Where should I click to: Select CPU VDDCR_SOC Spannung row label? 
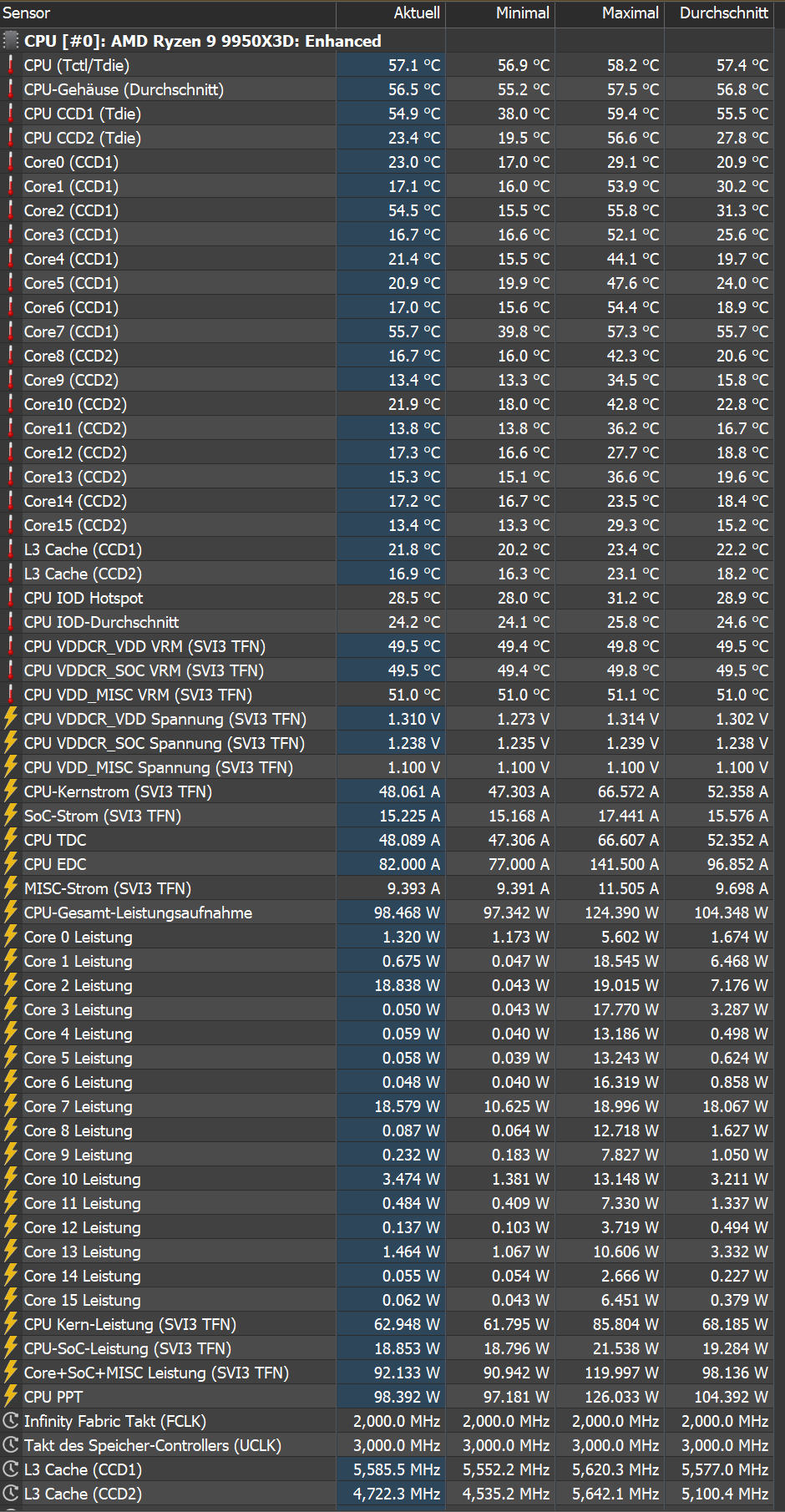pos(164,743)
